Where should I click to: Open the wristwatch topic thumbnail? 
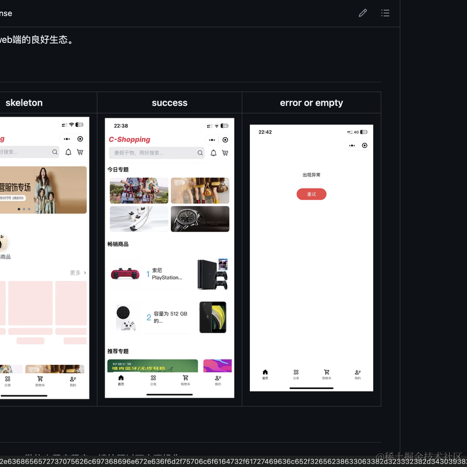200,219
